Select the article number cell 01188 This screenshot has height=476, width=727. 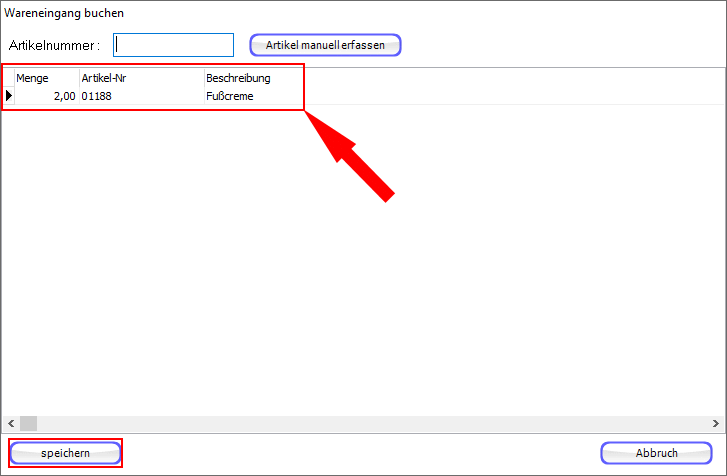[x=140, y=96]
